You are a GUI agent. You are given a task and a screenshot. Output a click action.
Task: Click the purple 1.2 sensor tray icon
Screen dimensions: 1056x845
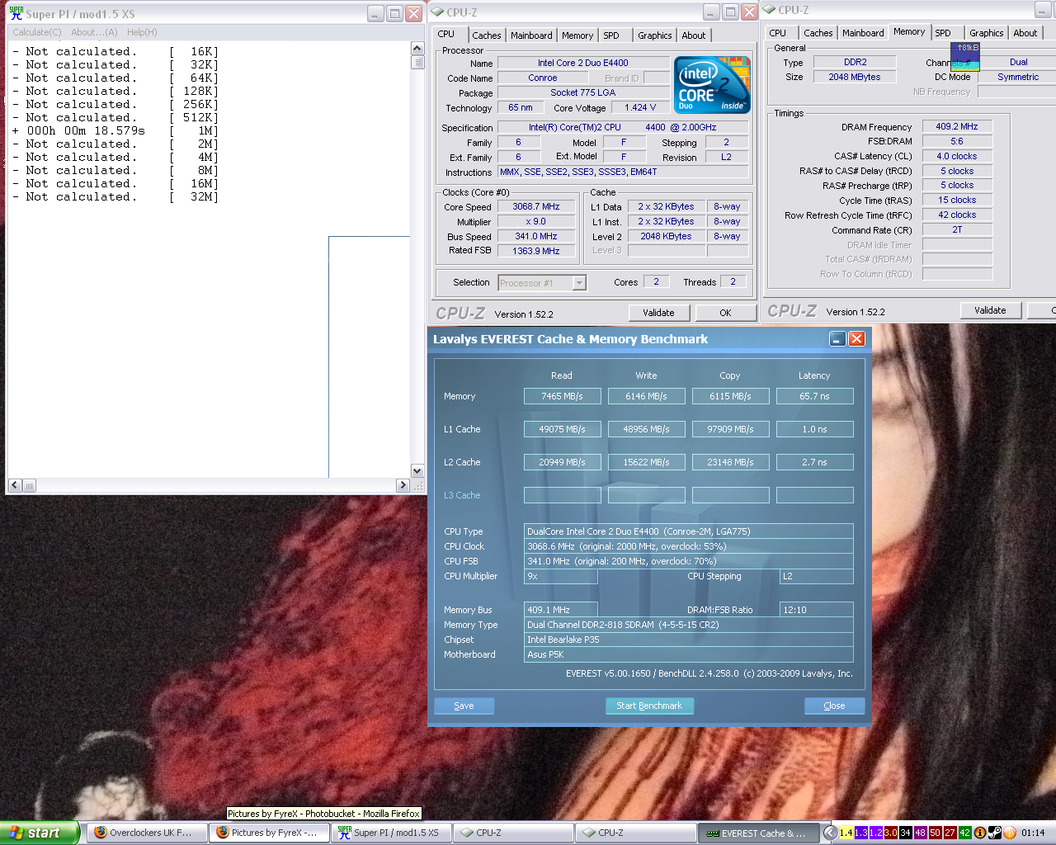876,833
